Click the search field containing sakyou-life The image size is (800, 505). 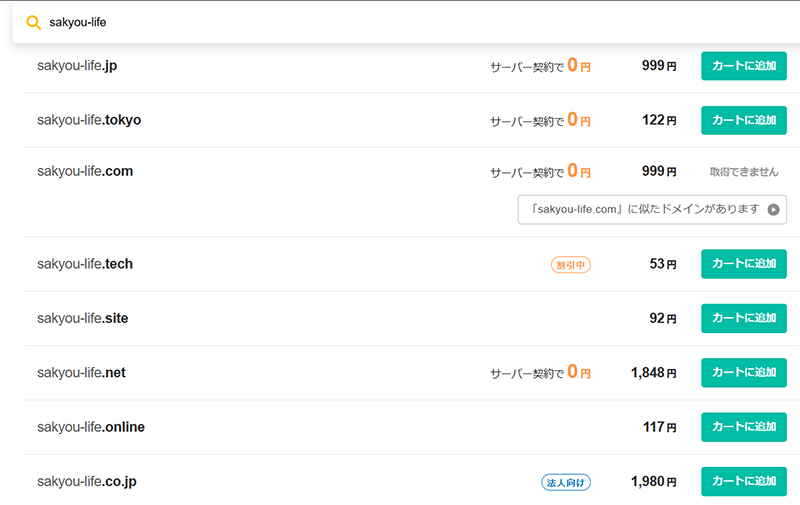(400, 22)
